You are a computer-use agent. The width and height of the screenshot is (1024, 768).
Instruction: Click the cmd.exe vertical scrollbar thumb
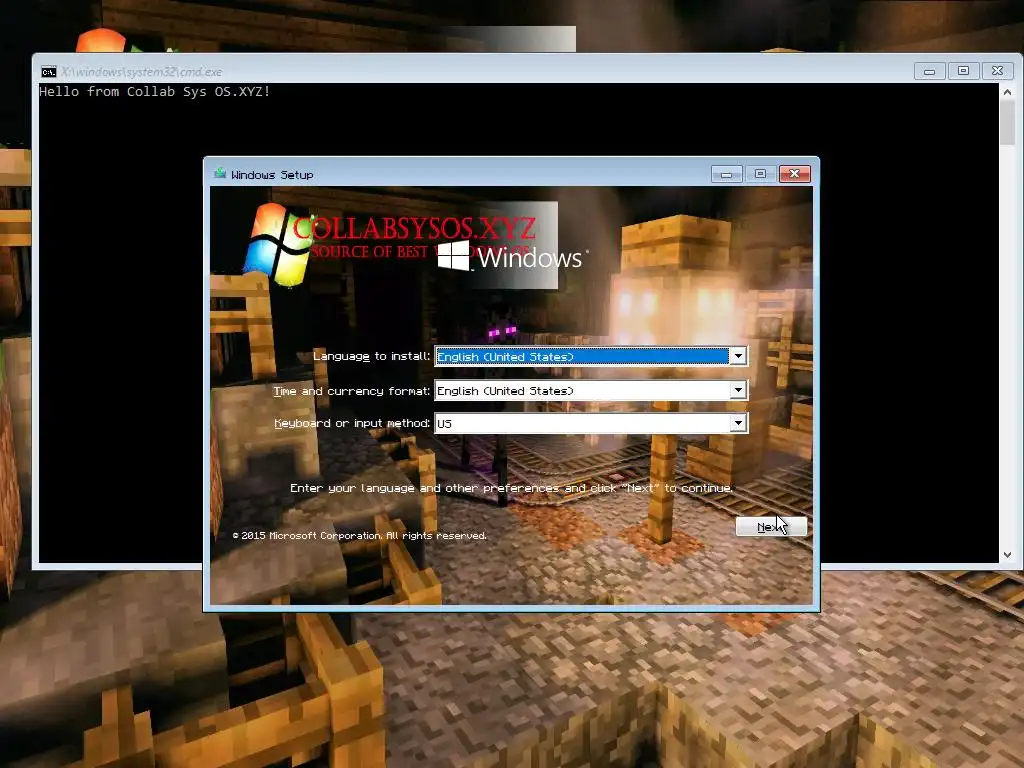click(x=1007, y=122)
